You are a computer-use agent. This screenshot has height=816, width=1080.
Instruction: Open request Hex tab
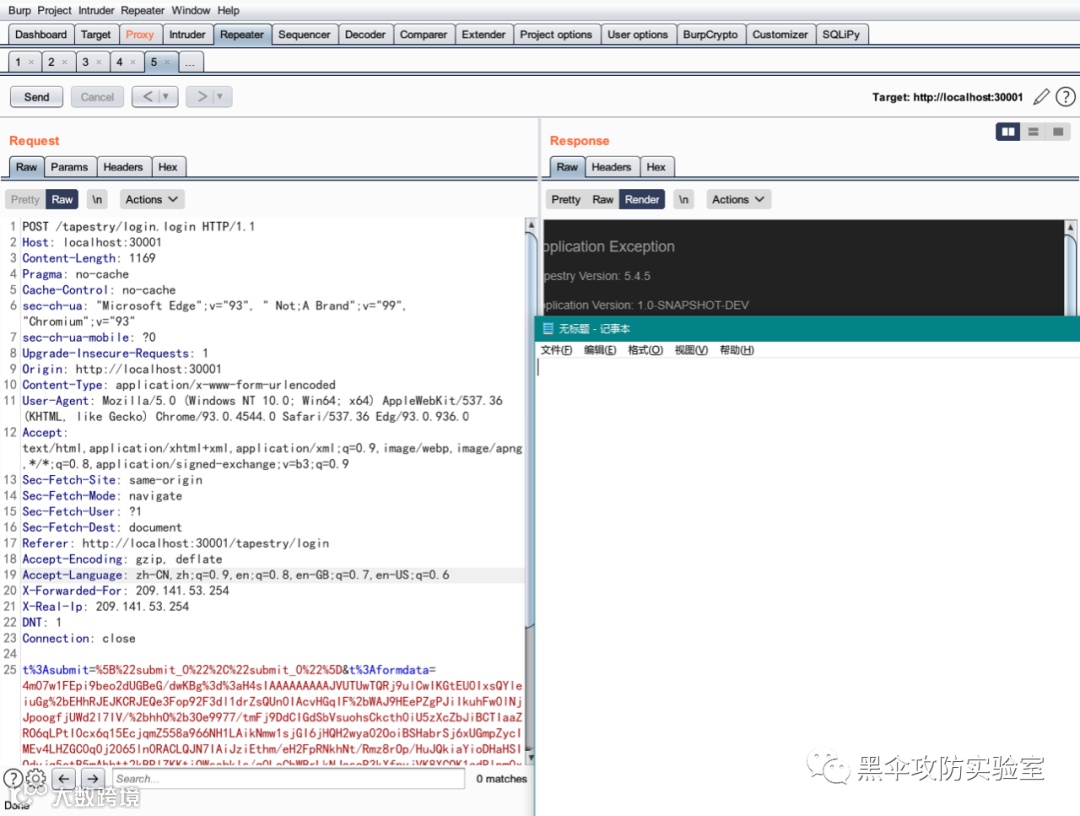(x=168, y=167)
